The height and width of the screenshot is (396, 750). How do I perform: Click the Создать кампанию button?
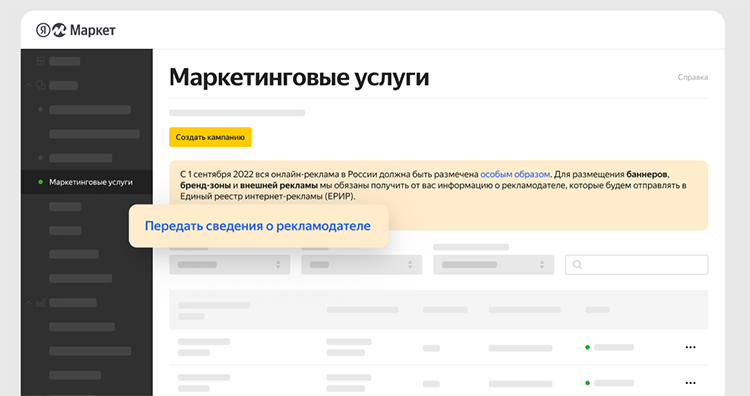point(210,137)
